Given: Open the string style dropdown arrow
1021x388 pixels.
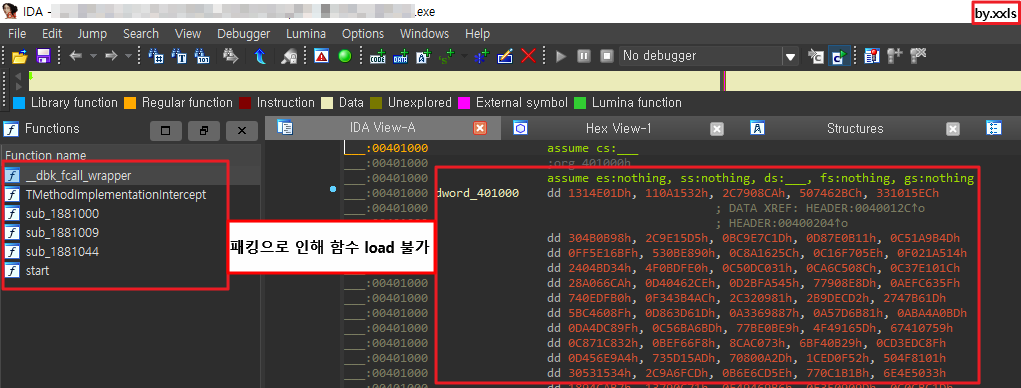Looking at the screenshot, I should coord(464,56).
